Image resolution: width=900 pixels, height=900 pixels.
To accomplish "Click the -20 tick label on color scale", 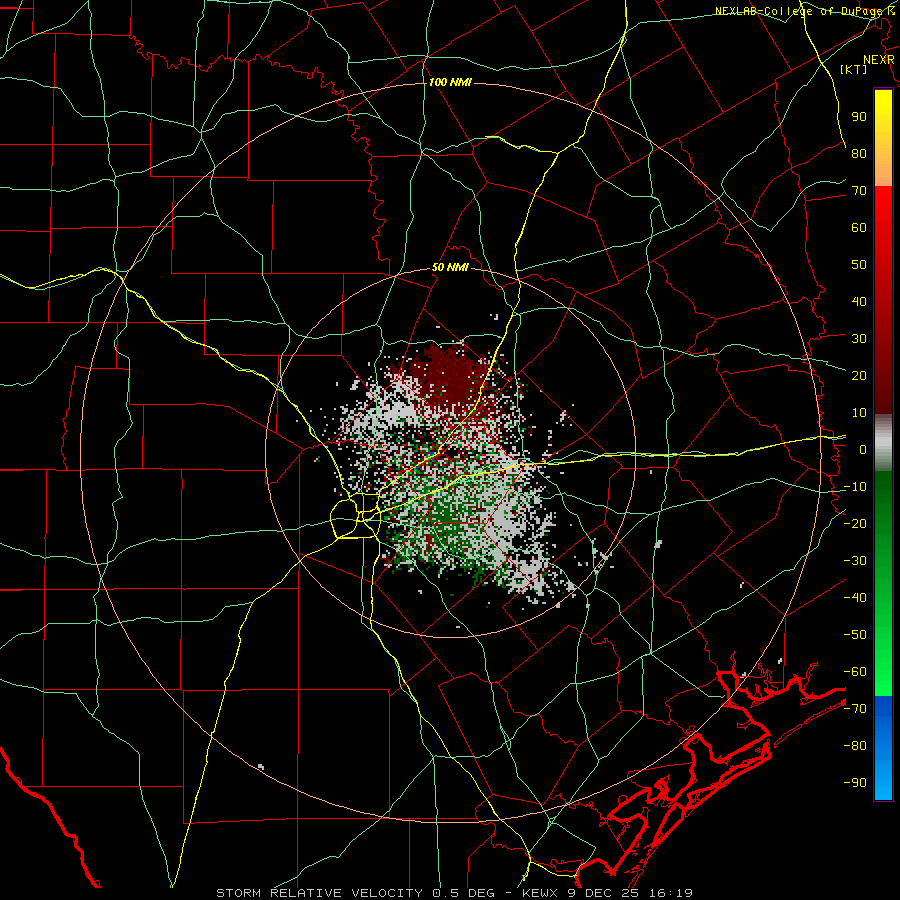I will [x=855, y=523].
